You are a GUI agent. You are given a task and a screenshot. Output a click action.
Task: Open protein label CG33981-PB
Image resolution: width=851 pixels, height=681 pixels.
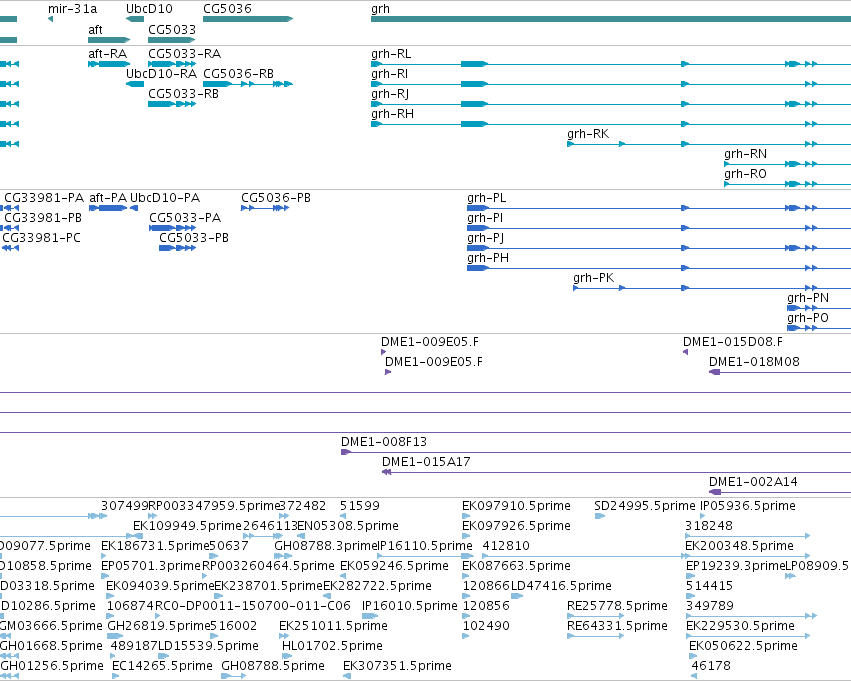pyautogui.click(x=43, y=218)
